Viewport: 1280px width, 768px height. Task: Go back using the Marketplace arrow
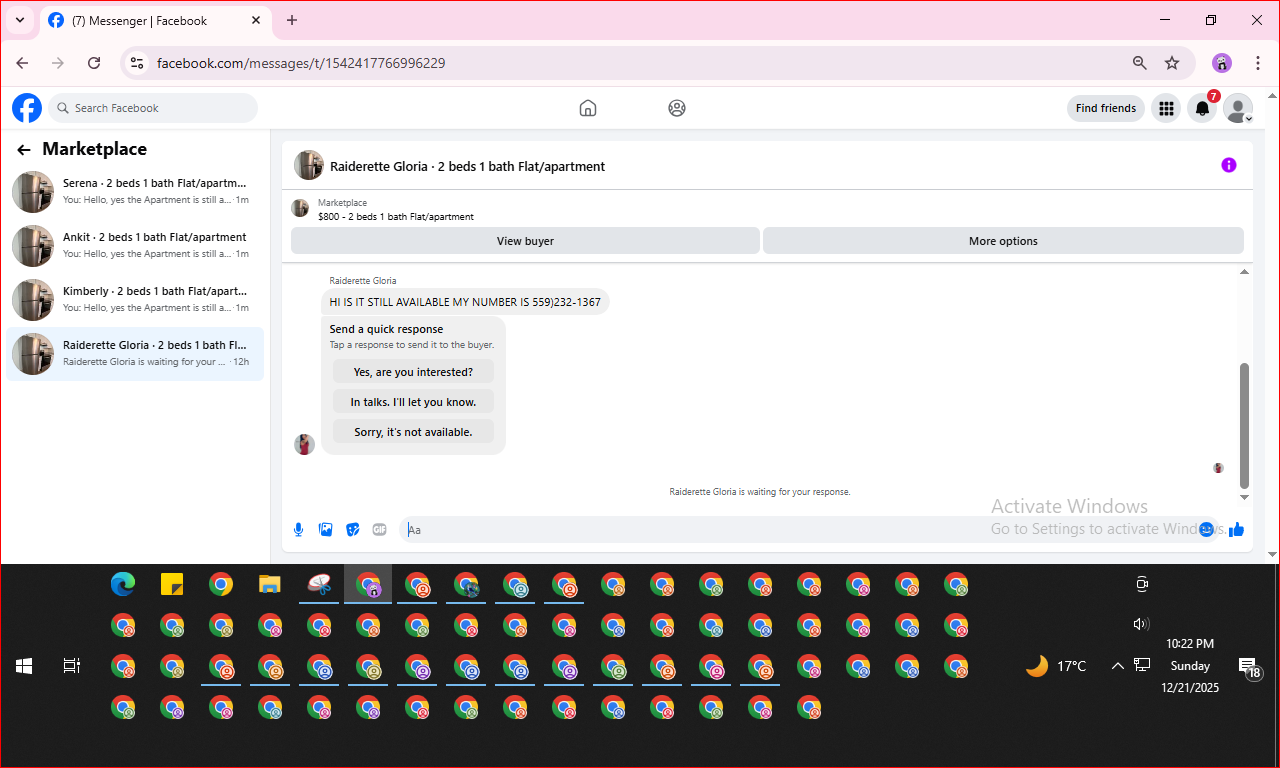[23, 150]
